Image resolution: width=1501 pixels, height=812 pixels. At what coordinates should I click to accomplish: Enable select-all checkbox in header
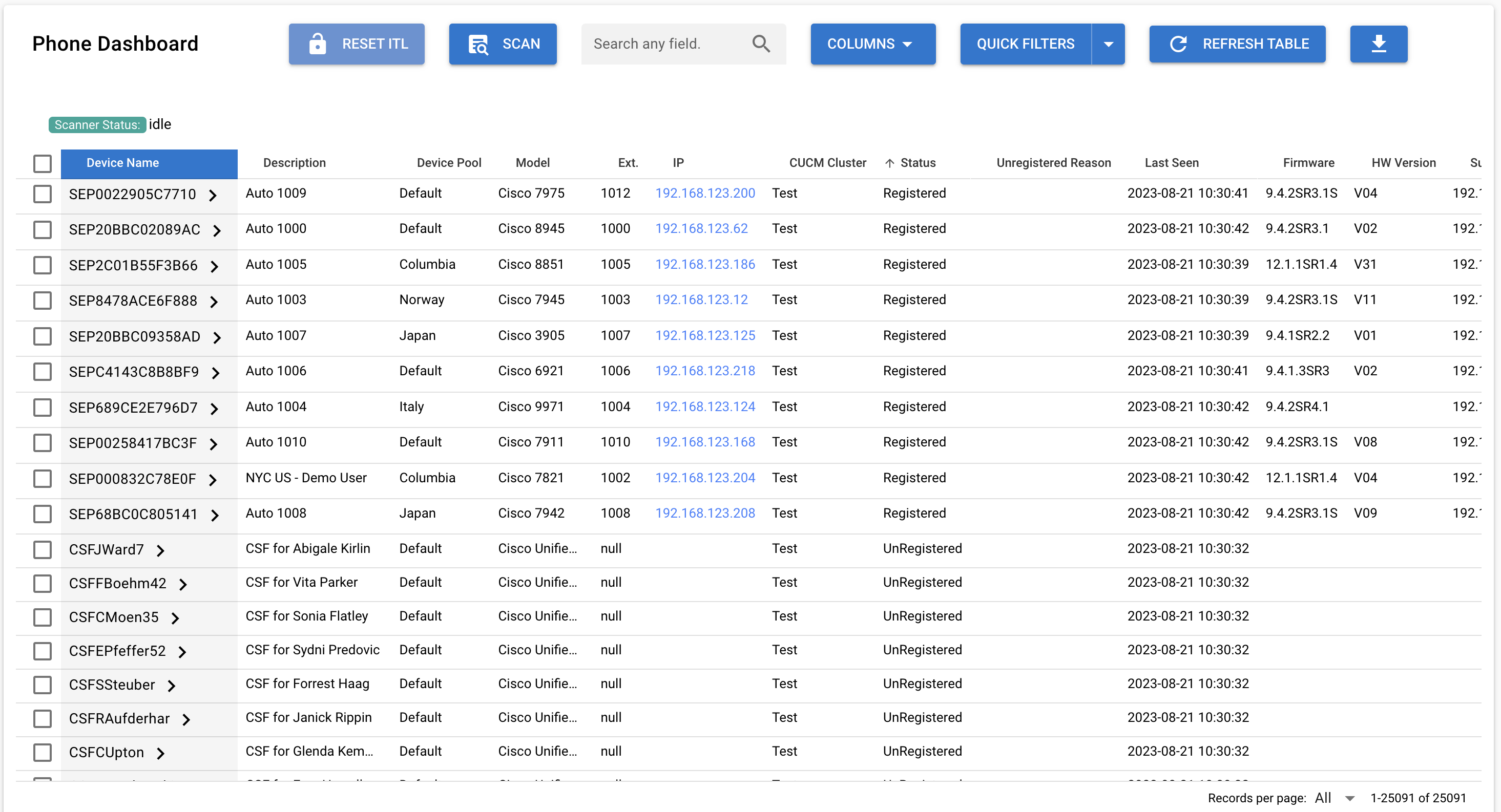pyautogui.click(x=42, y=162)
